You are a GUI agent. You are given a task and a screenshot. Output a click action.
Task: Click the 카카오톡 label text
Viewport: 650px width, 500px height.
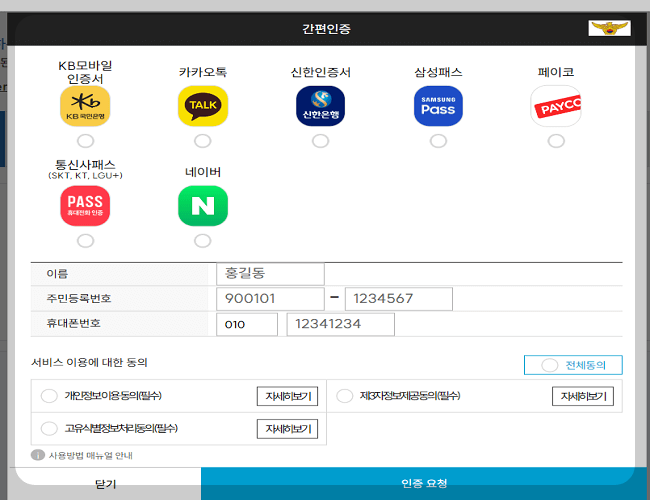(x=203, y=72)
